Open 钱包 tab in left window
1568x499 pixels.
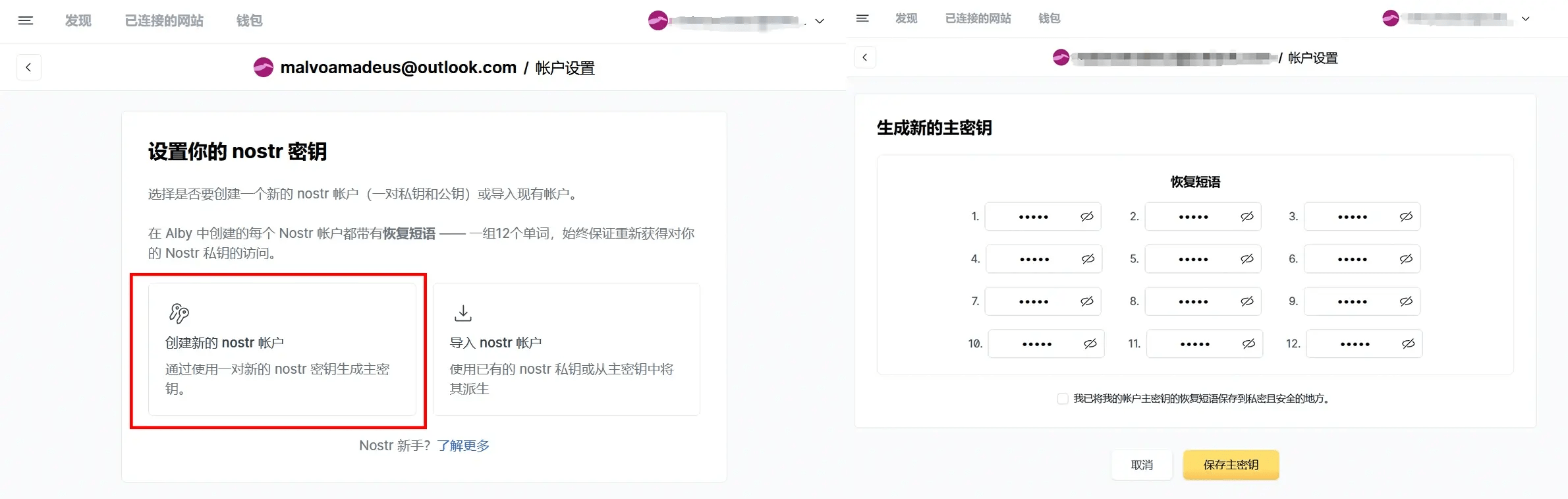[x=249, y=21]
